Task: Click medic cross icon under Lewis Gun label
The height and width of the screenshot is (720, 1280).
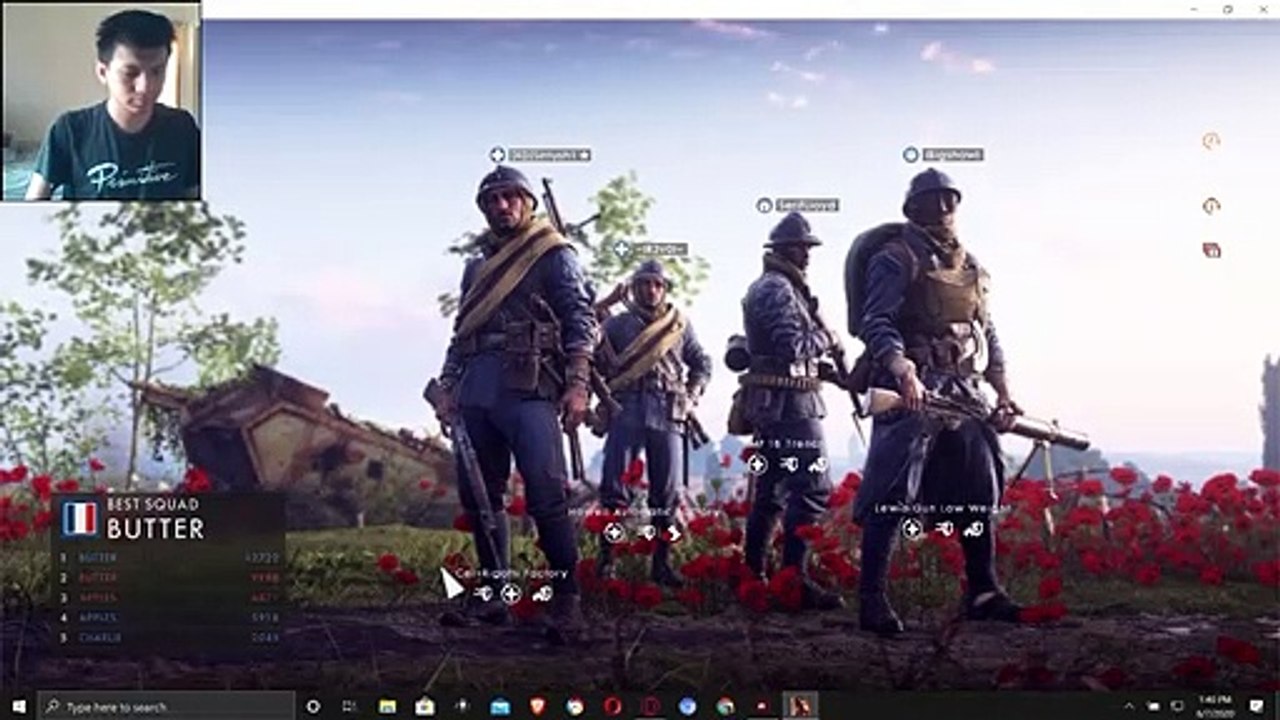Action: pos(912,529)
